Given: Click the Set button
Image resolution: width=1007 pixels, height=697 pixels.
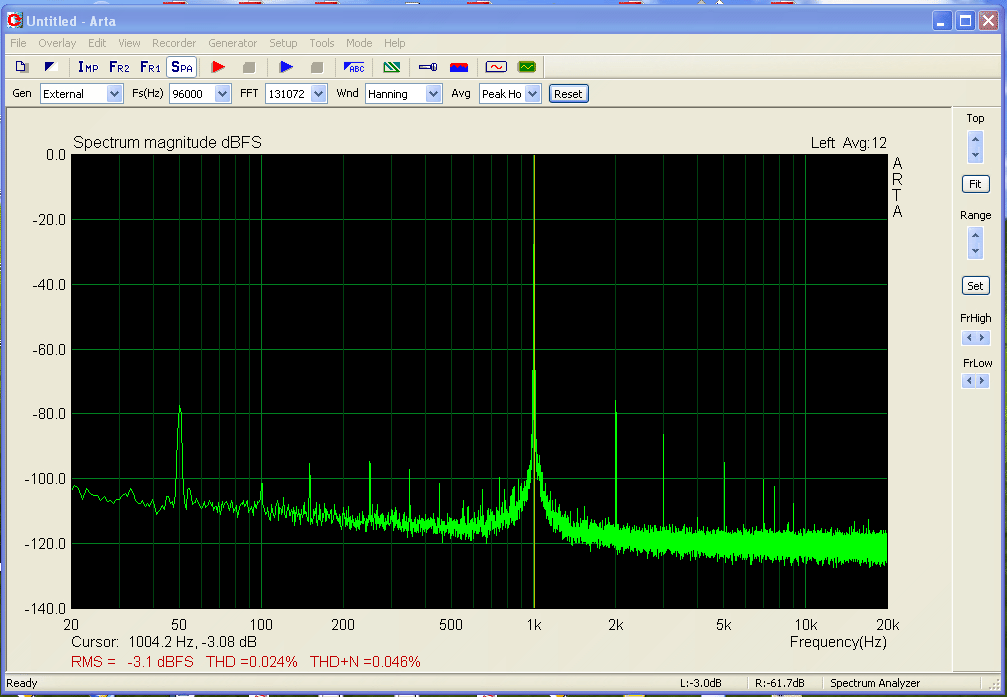Looking at the screenshot, I should click(975, 286).
